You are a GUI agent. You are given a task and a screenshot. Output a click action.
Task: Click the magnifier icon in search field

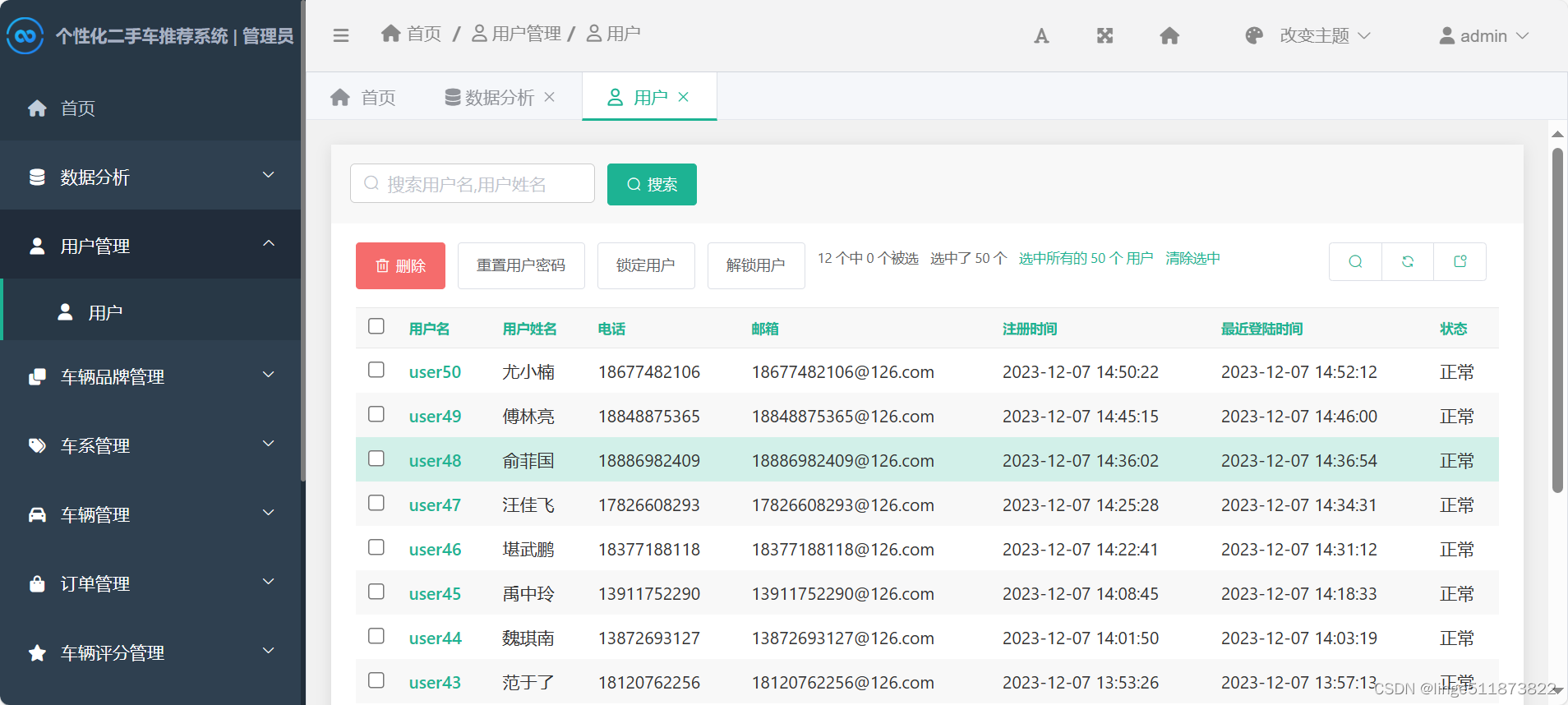coord(371,183)
